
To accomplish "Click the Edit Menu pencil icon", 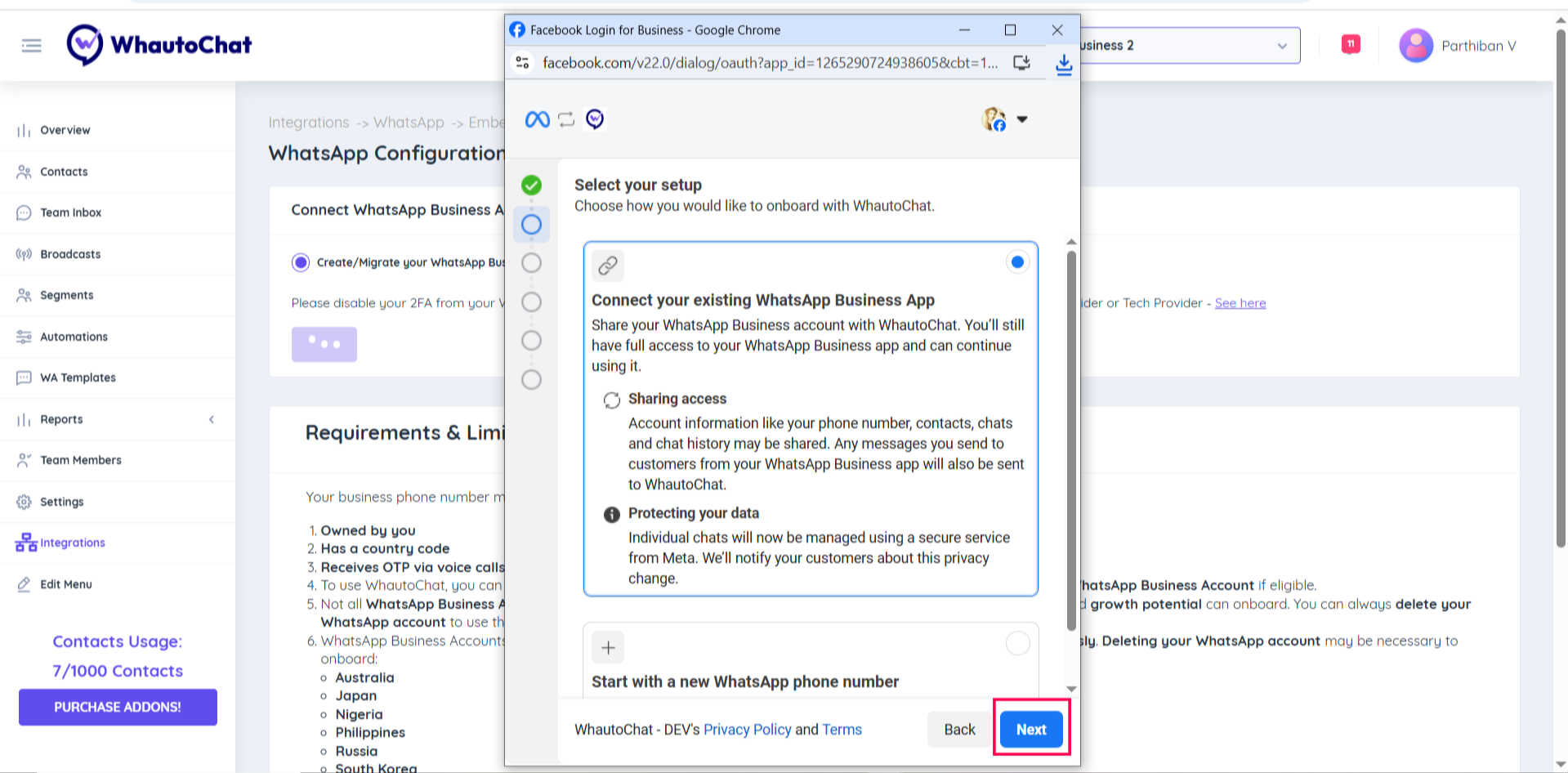I will point(24,584).
